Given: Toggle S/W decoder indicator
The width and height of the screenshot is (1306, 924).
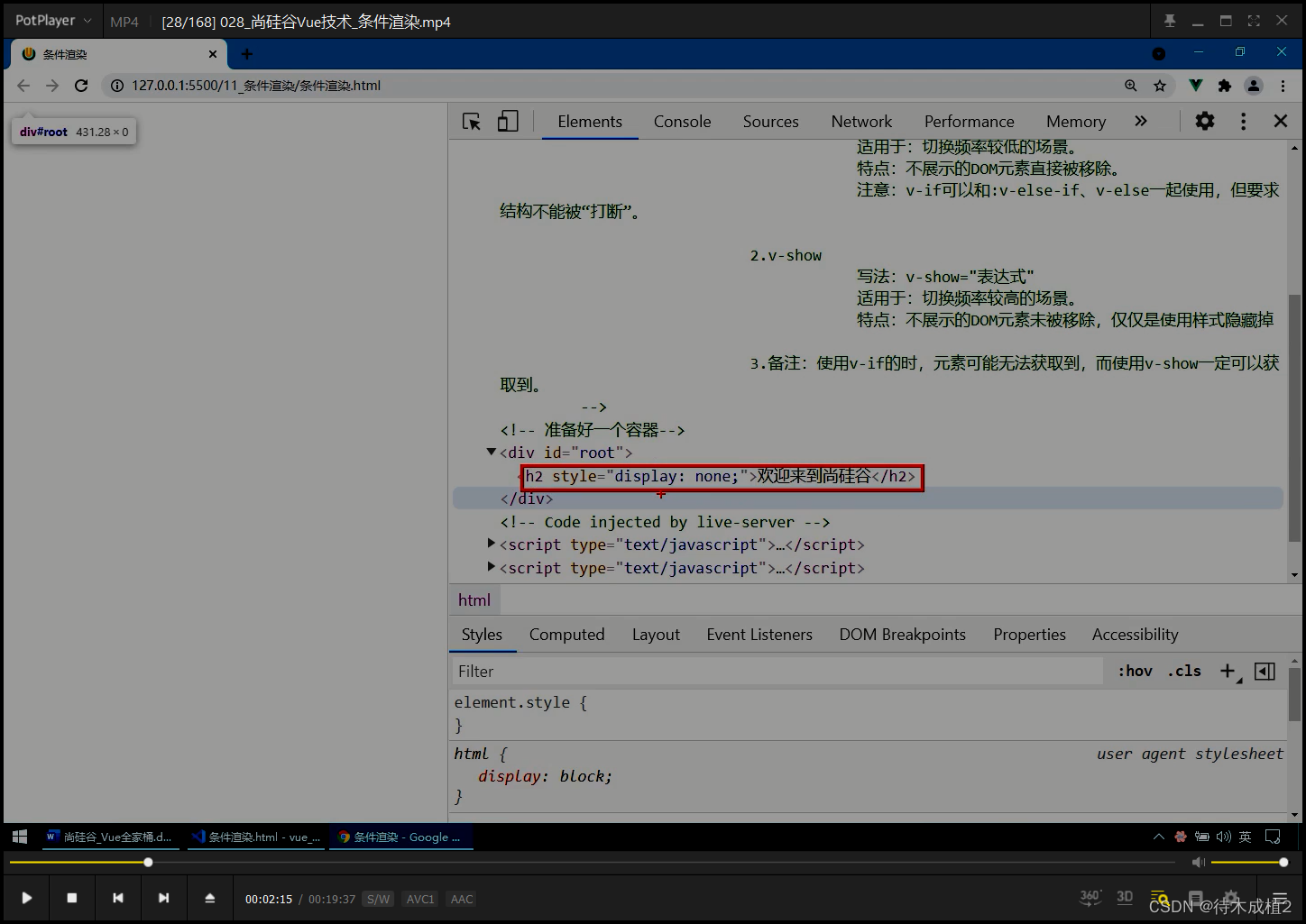Looking at the screenshot, I should 378,899.
